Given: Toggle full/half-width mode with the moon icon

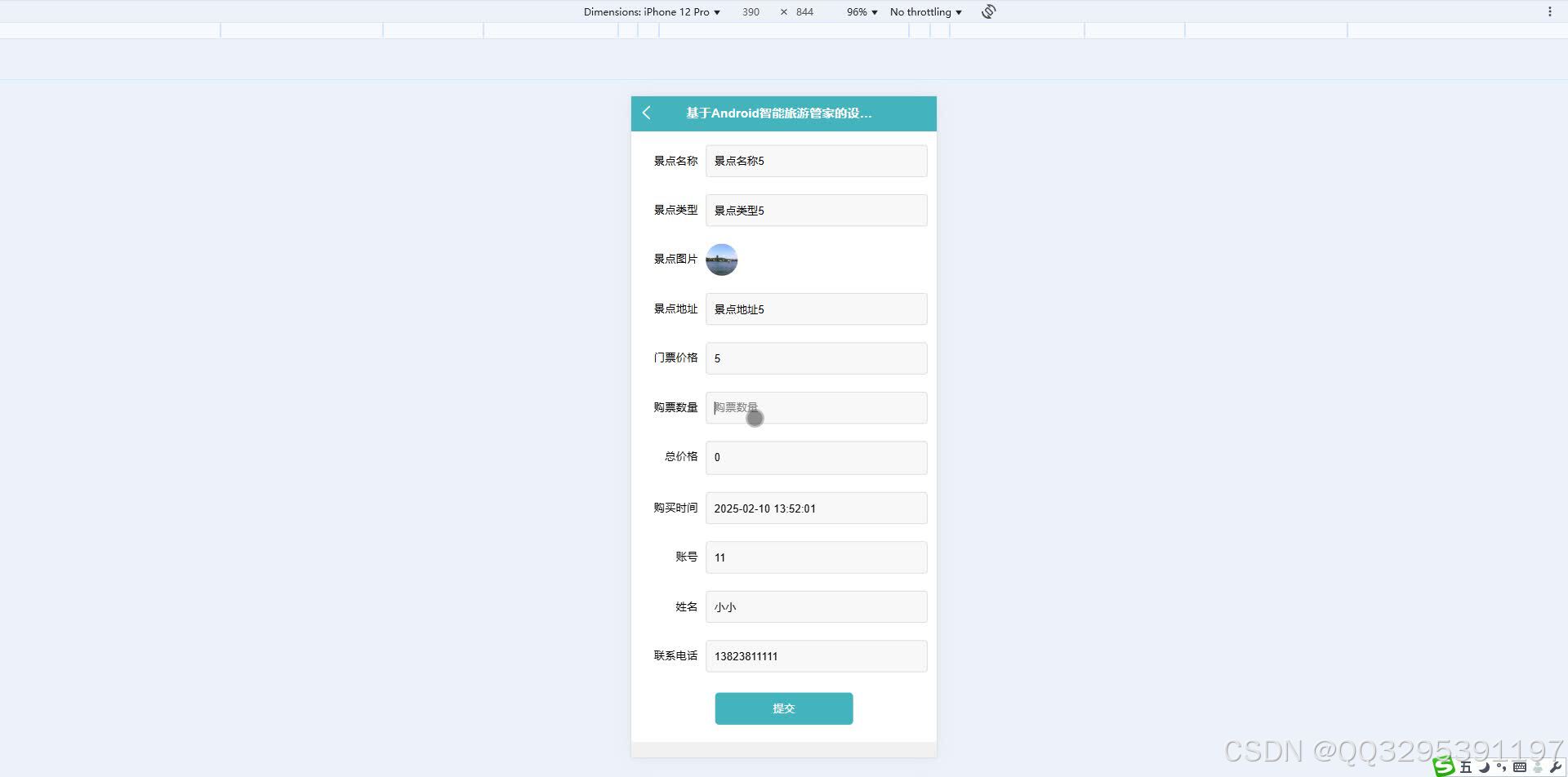Looking at the screenshot, I should pos(1484,766).
